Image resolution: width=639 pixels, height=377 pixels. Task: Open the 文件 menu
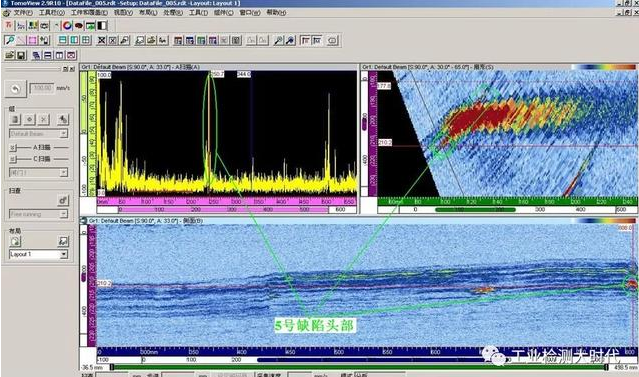[x=23, y=13]
